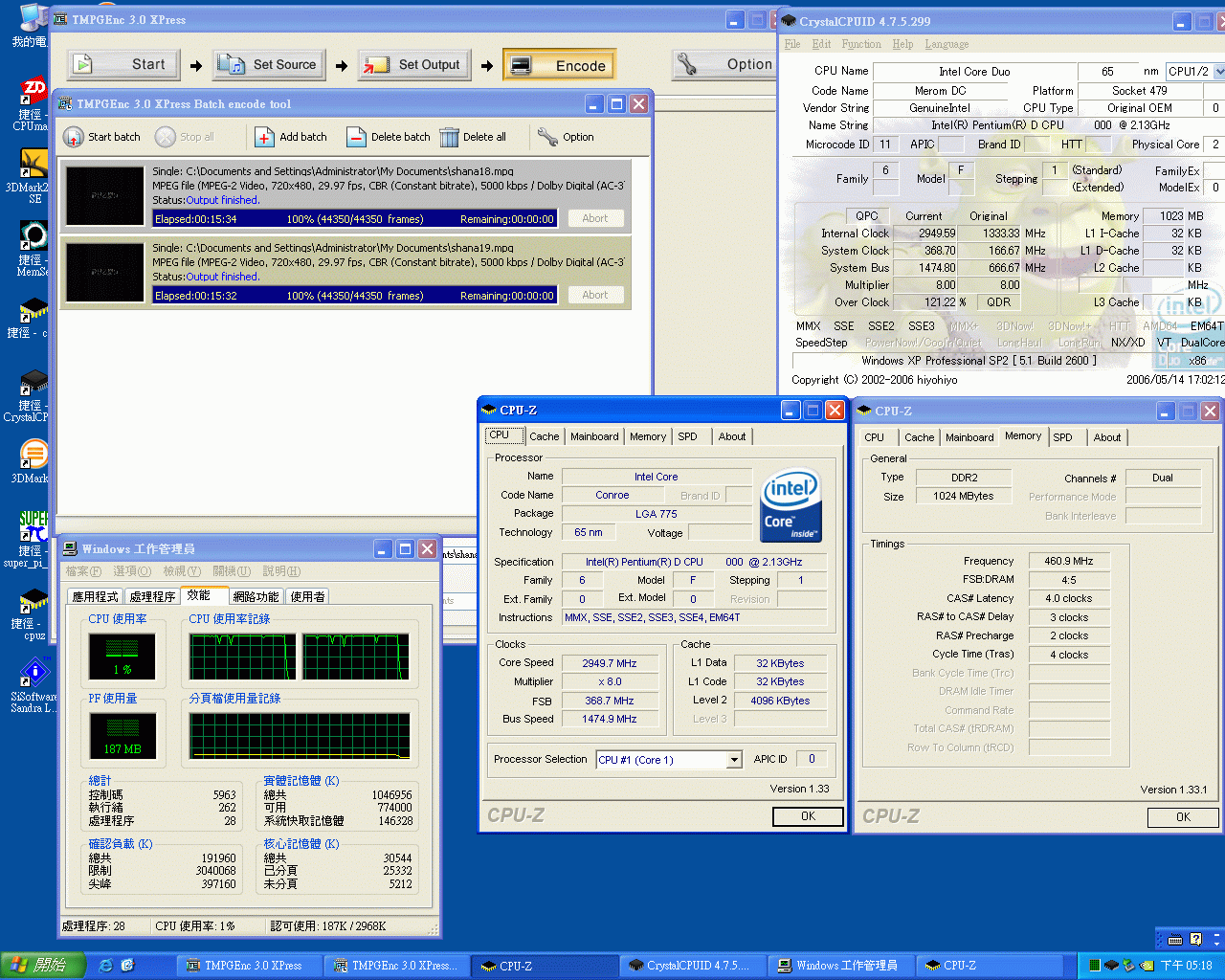Image resolution: width=1225 pixels, height=980 pixels.
Task: Select the shana18.mpg batch thumbnail
Action: 105,196
